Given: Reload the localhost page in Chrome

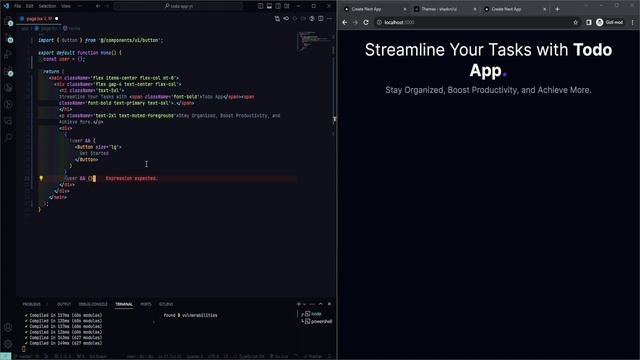Looking at the screenshot, I should 366,22.
